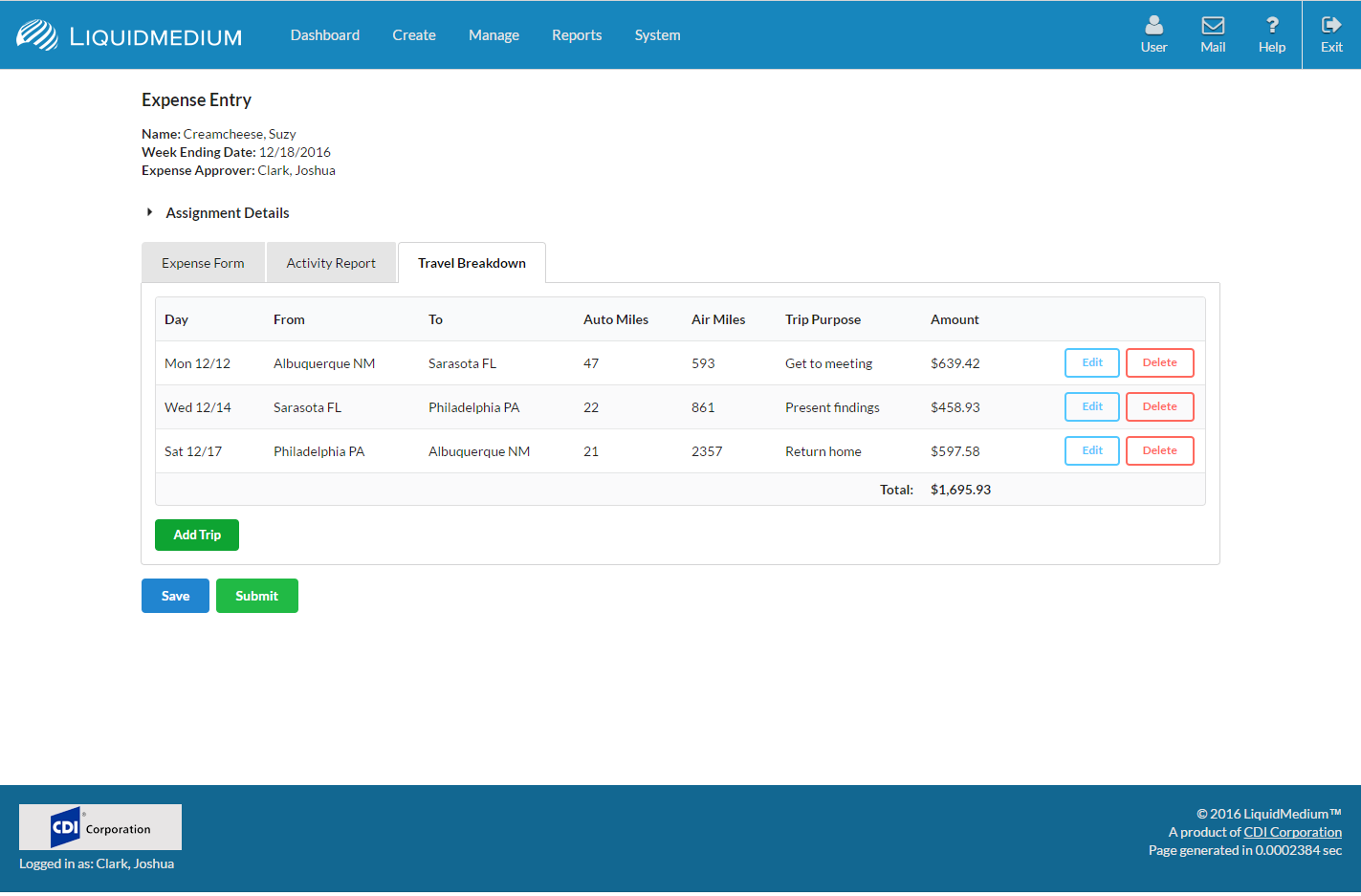This screenshot has width=1361, height=896.
Task: Open the Dashboard menu
Action: (325, 35)
